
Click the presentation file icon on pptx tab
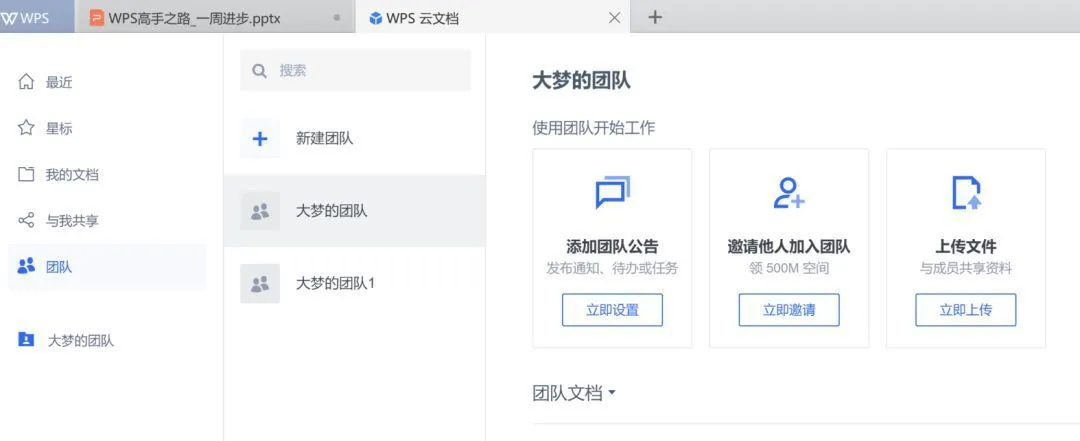click(x=97, y=18)
